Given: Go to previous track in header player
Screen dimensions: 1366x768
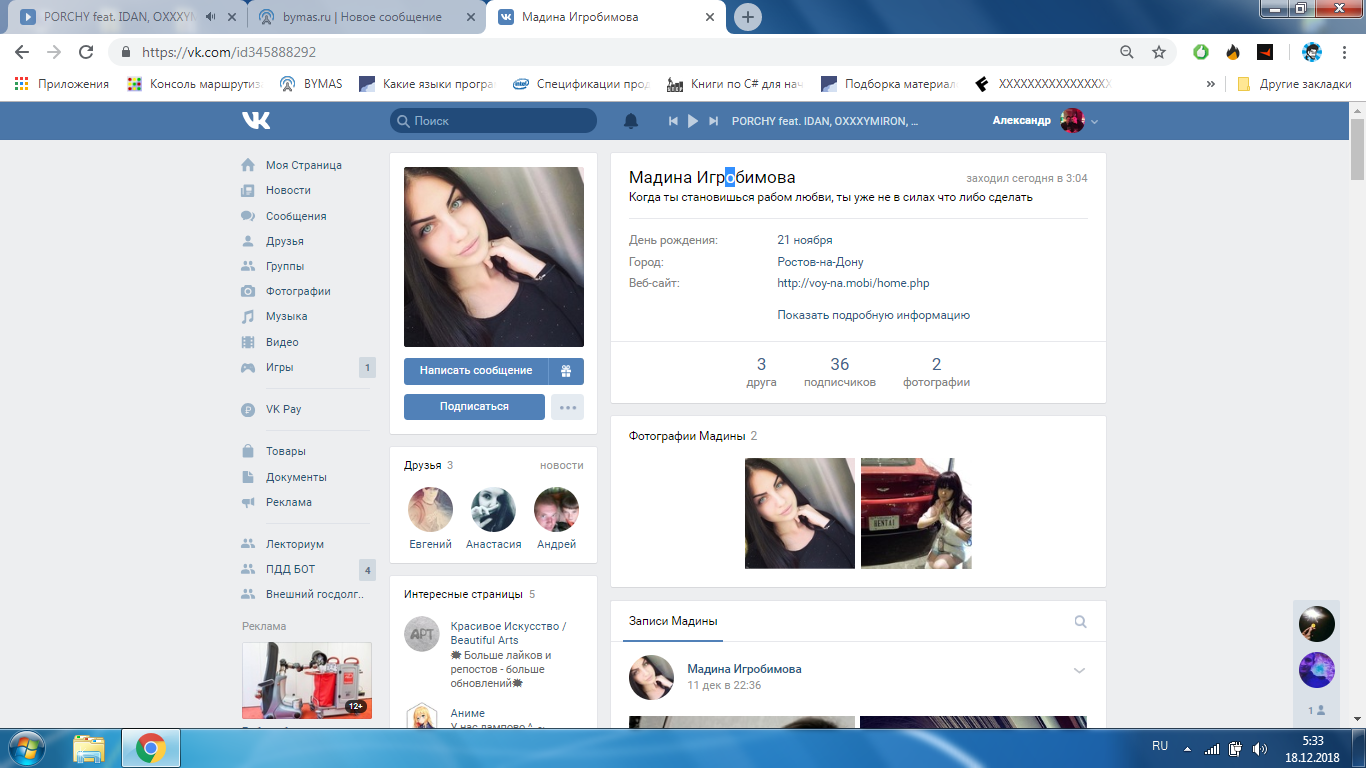Looking at the screenshot, I should [673, 121].
